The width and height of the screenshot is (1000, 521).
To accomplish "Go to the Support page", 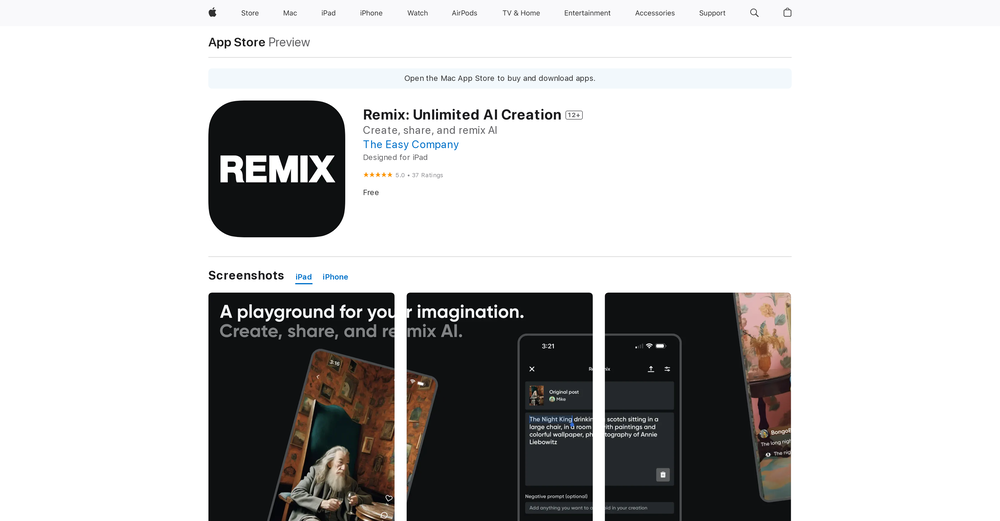I will click(x=712, y=13).
